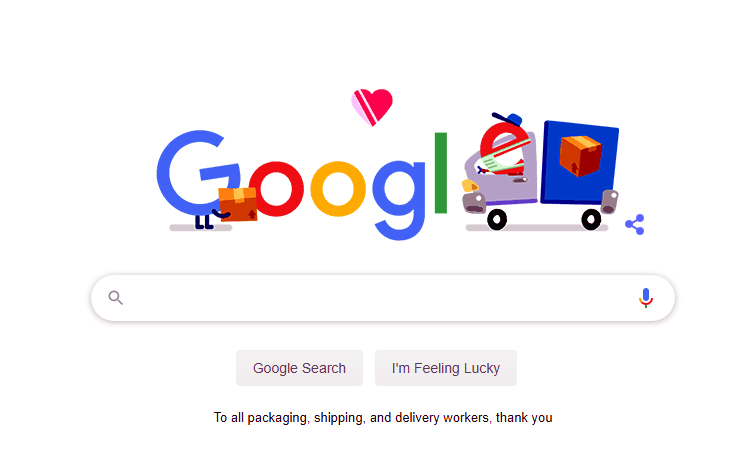Click the red letter e driving the truck

pyautogui.click(x=504, y=148)
